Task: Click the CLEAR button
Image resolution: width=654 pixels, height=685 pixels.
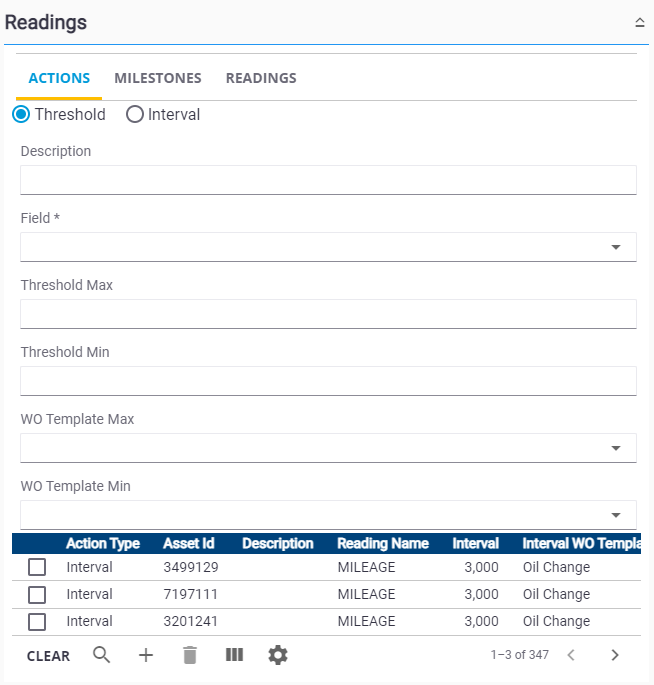Action: (x=48, y=656)
